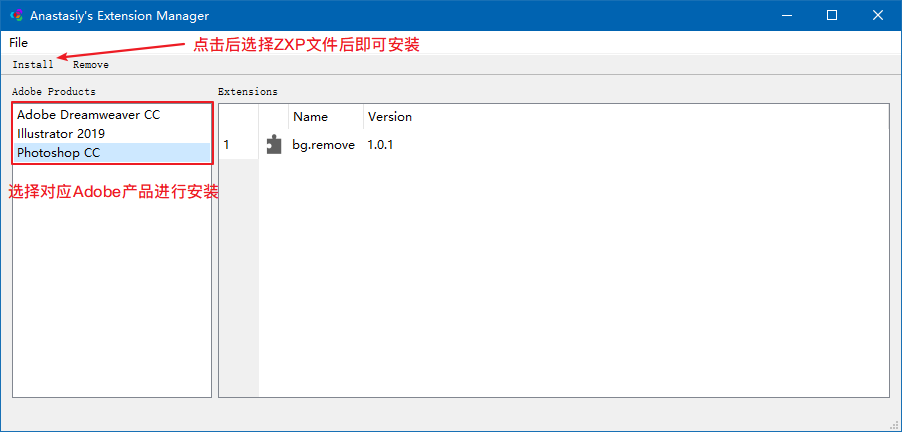Maximize the Extension Manager window
The width and height of the screenshot is (902, 432).
tap(832, 16)
